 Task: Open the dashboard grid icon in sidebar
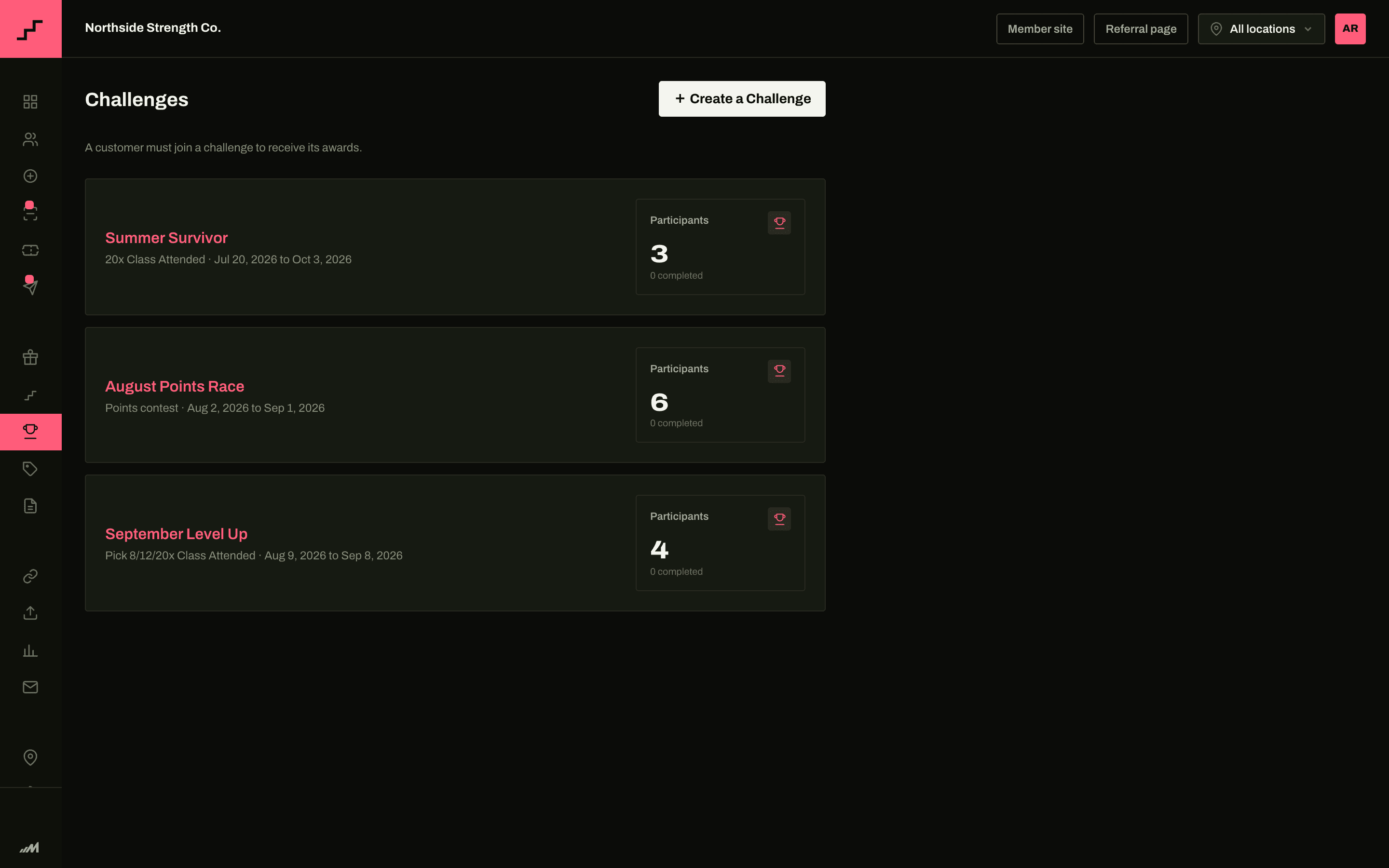30,102
